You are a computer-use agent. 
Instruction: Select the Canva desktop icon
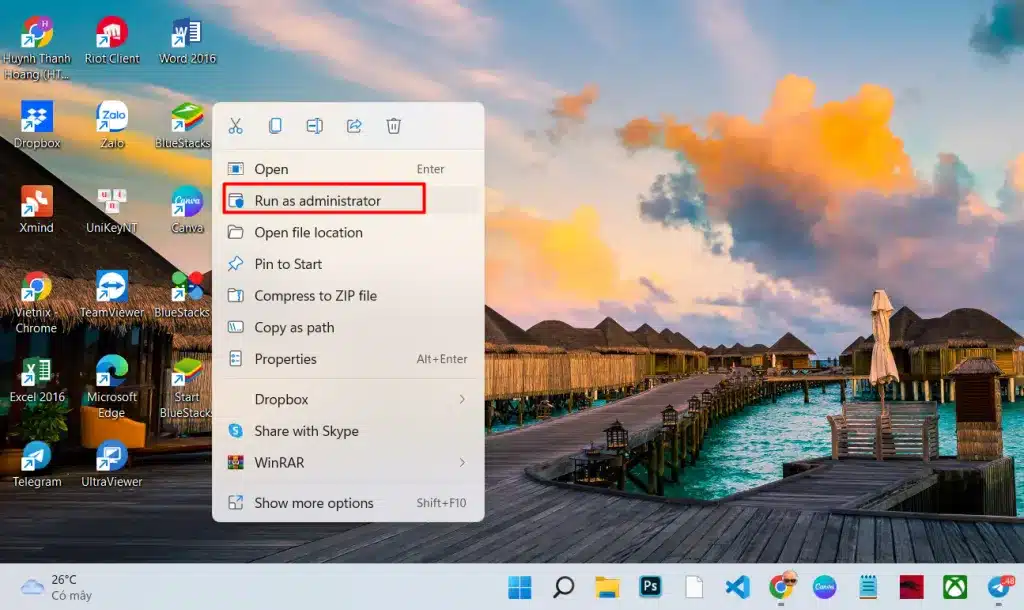click(x=187, y=210)
